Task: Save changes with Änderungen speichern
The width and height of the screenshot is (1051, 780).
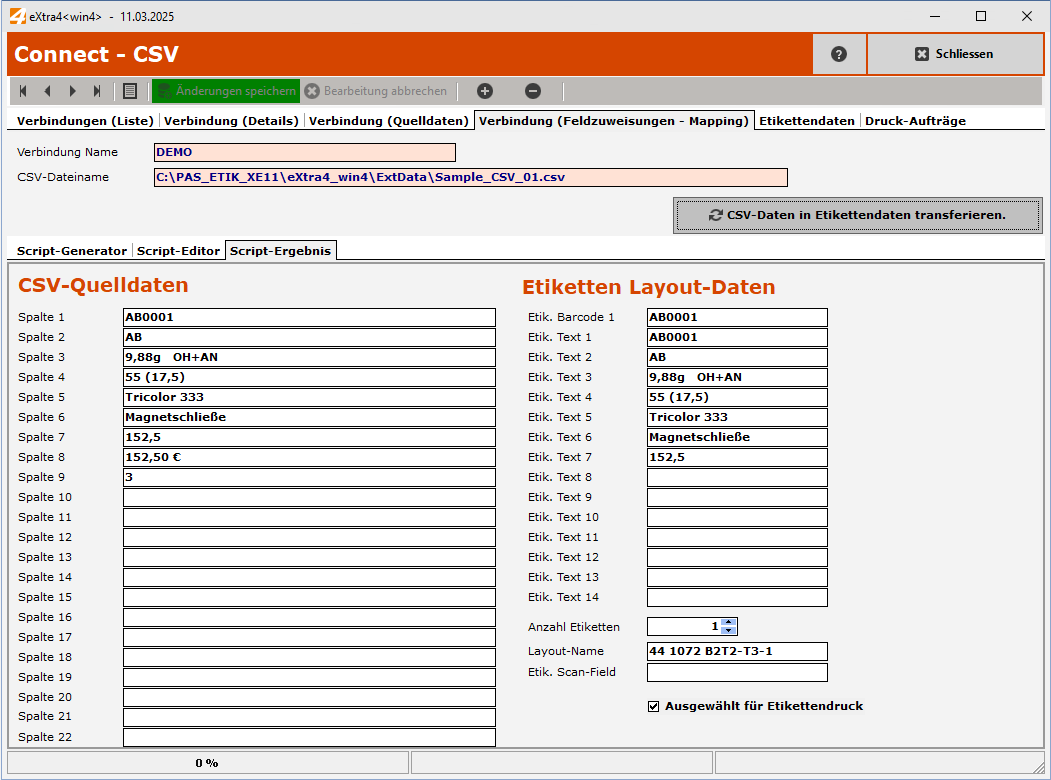Action: (226, 91)
